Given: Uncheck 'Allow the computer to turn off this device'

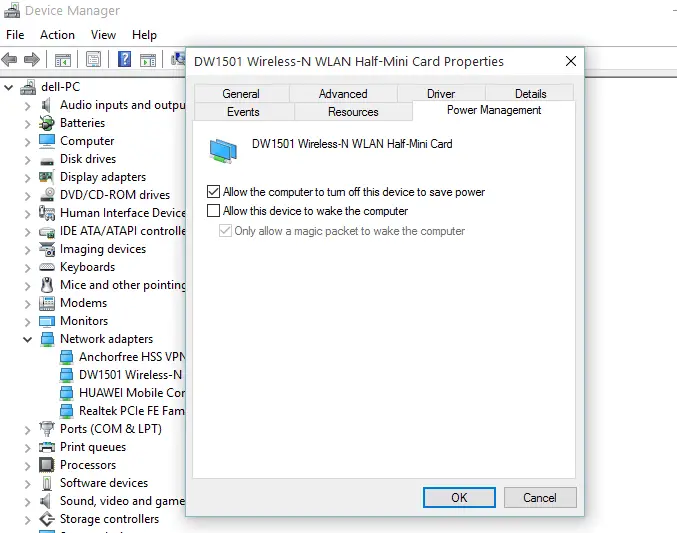Looking at the screenshot, I should point(213,192).
